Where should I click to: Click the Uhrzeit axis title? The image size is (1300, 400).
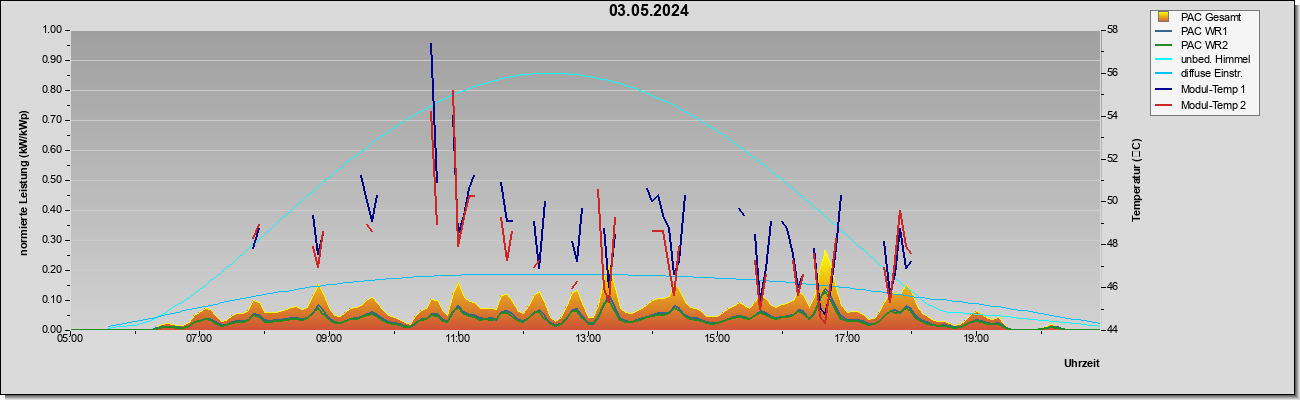[1082, 364]
